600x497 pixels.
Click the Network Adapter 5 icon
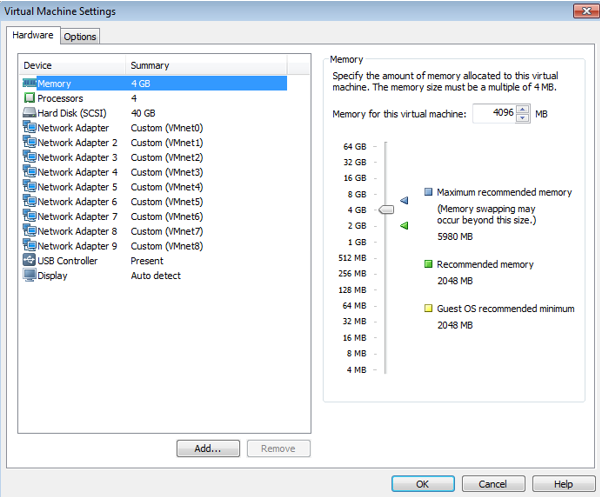(28, 187)
